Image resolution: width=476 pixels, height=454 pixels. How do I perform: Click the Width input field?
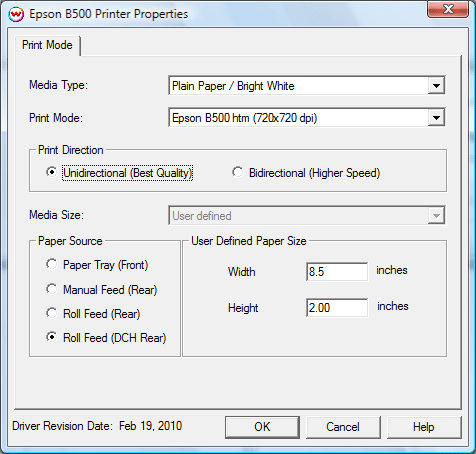(x=337, y=272)
